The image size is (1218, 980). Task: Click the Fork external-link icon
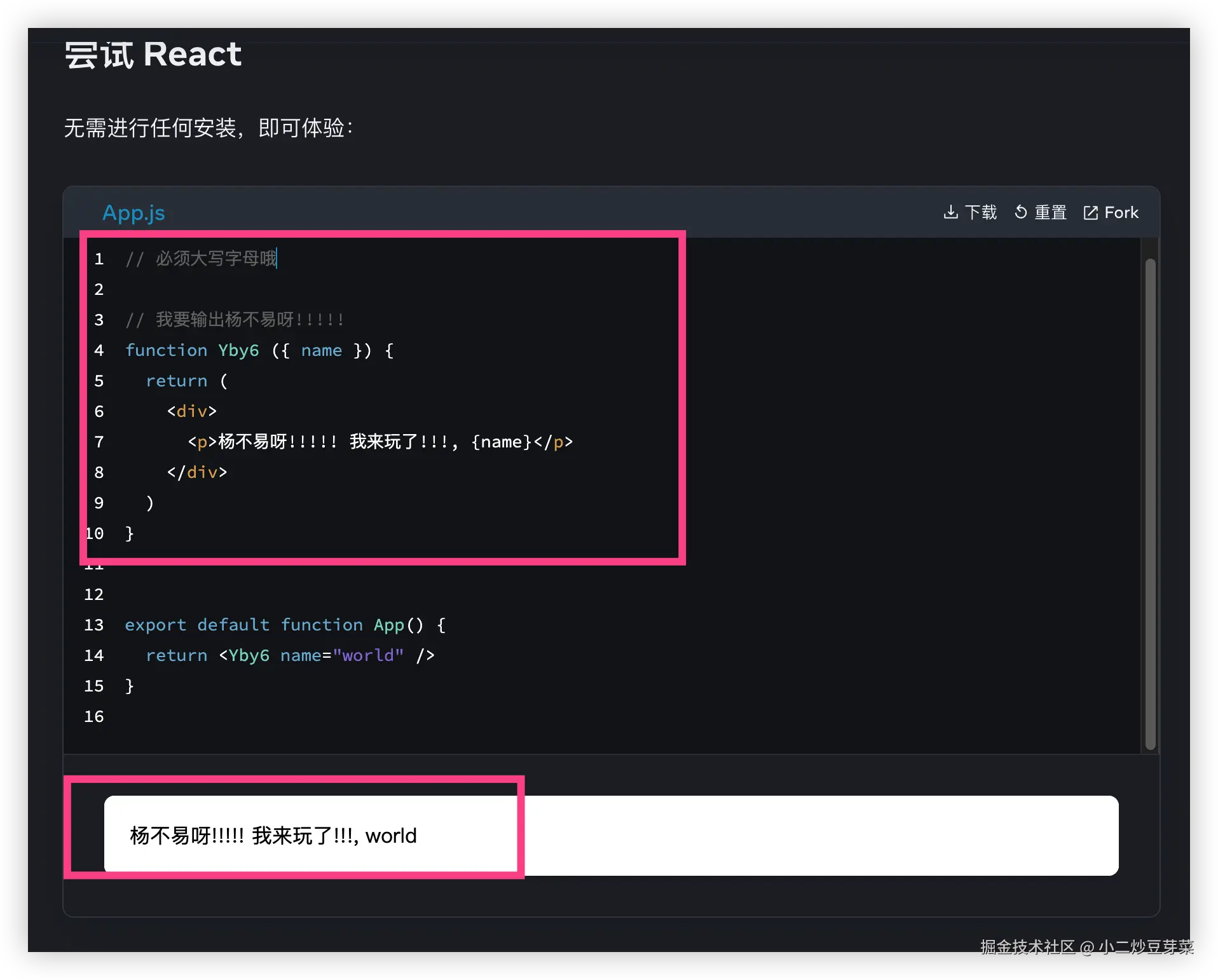[x=1090, y=213]
